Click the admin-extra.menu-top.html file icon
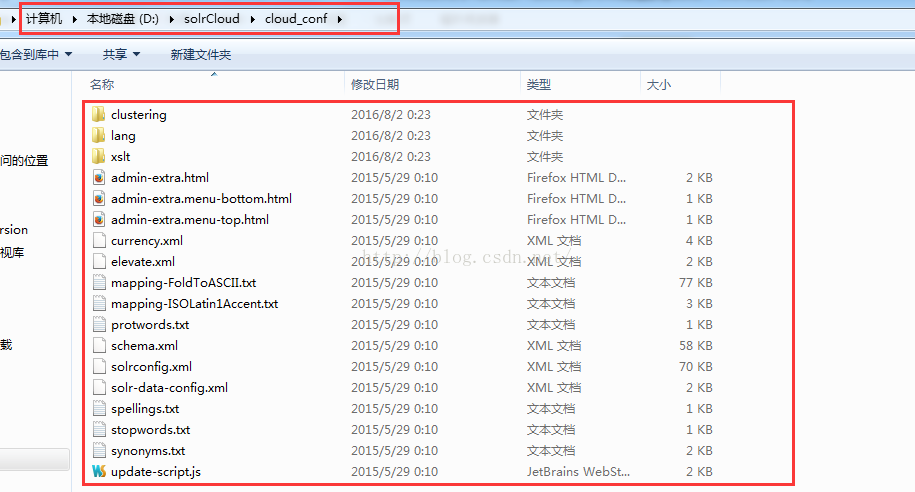 pyautogui.click(x=99, y=219)
